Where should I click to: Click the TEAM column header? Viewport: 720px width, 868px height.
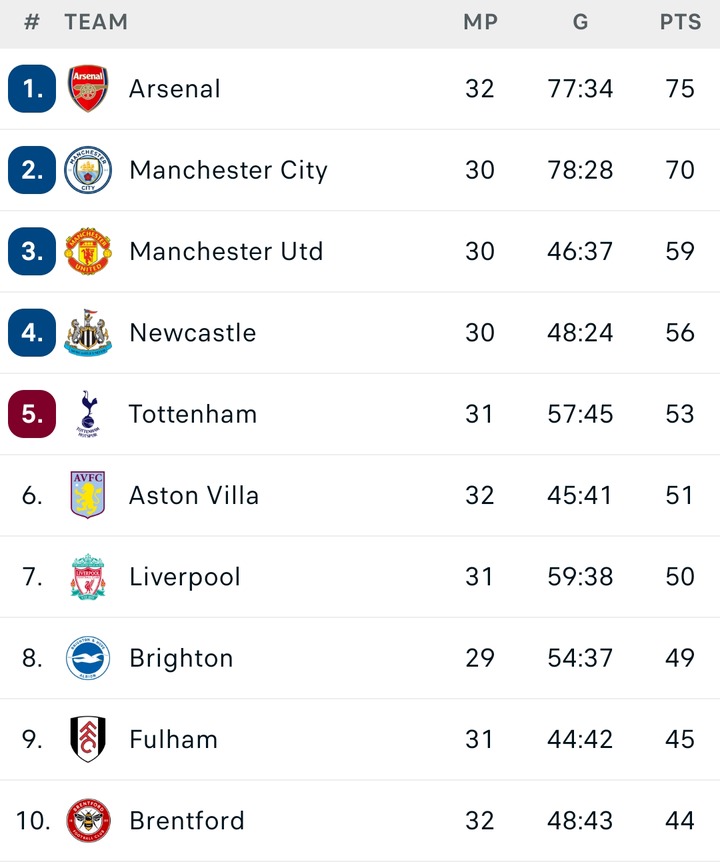96,22
